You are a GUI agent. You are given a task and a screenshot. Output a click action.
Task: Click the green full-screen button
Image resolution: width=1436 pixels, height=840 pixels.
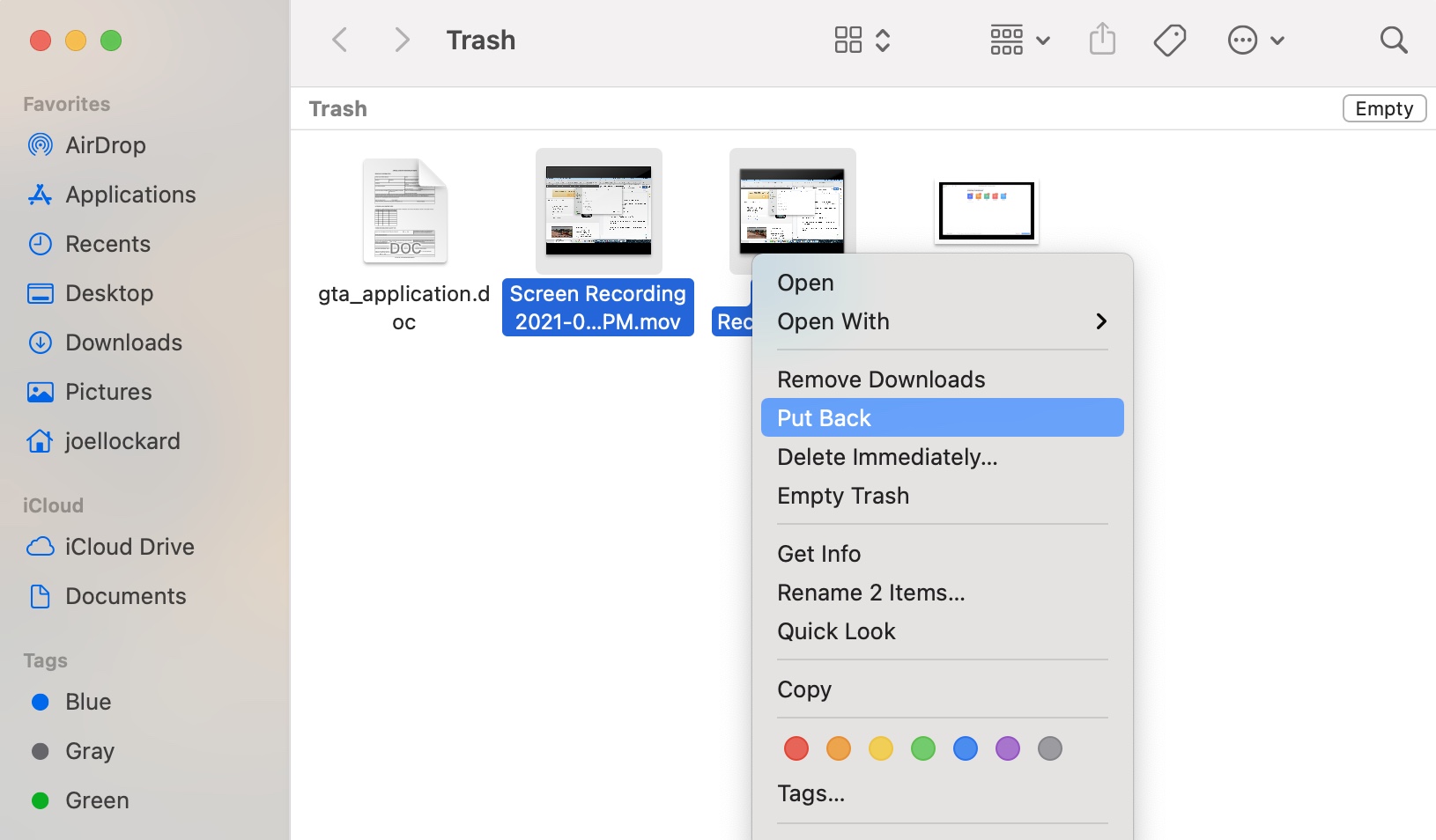click(x=111, y=41)
